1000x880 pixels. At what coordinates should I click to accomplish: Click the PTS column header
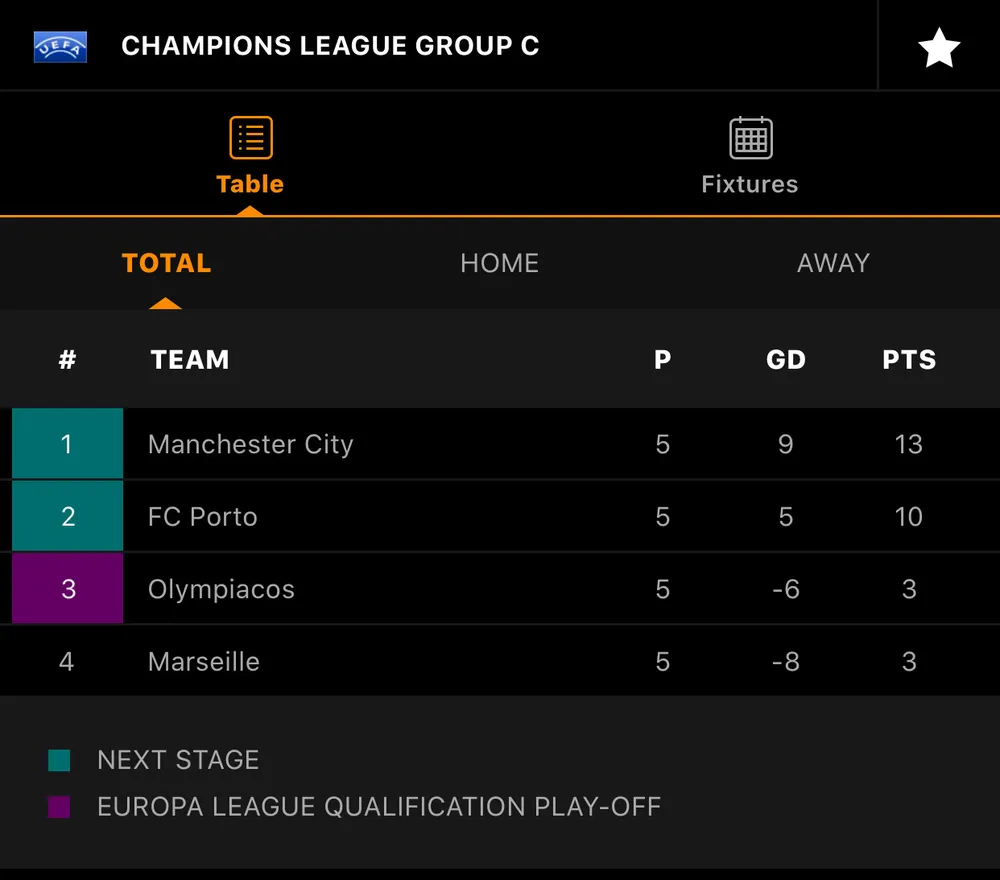909,360
